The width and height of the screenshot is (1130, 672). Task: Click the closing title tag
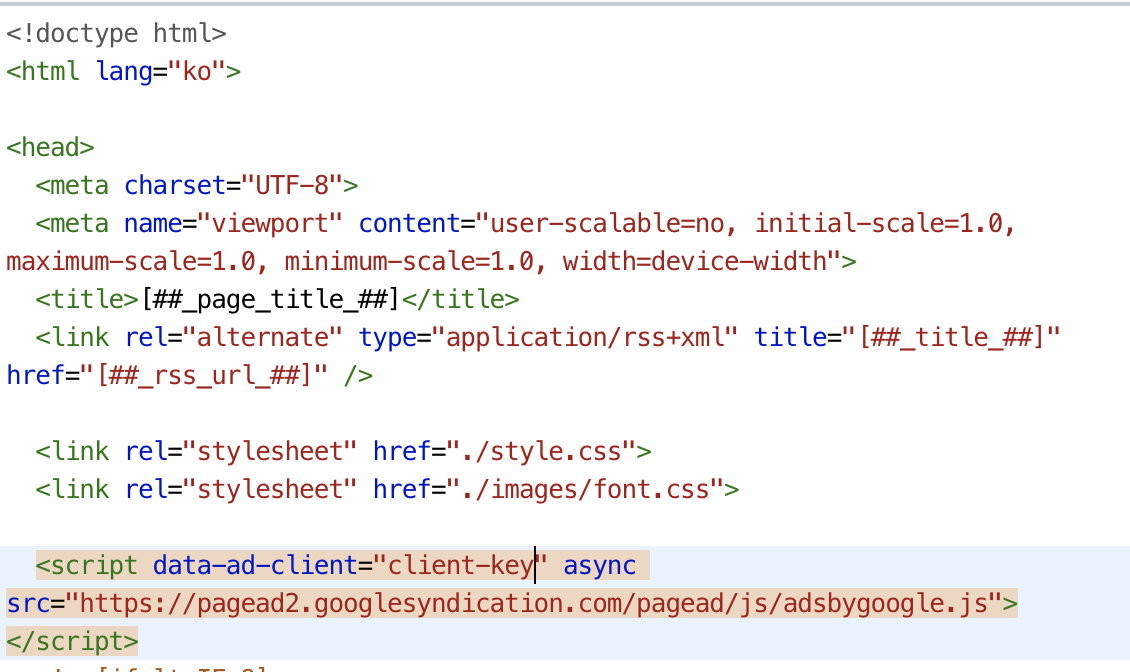pos(460,299)
